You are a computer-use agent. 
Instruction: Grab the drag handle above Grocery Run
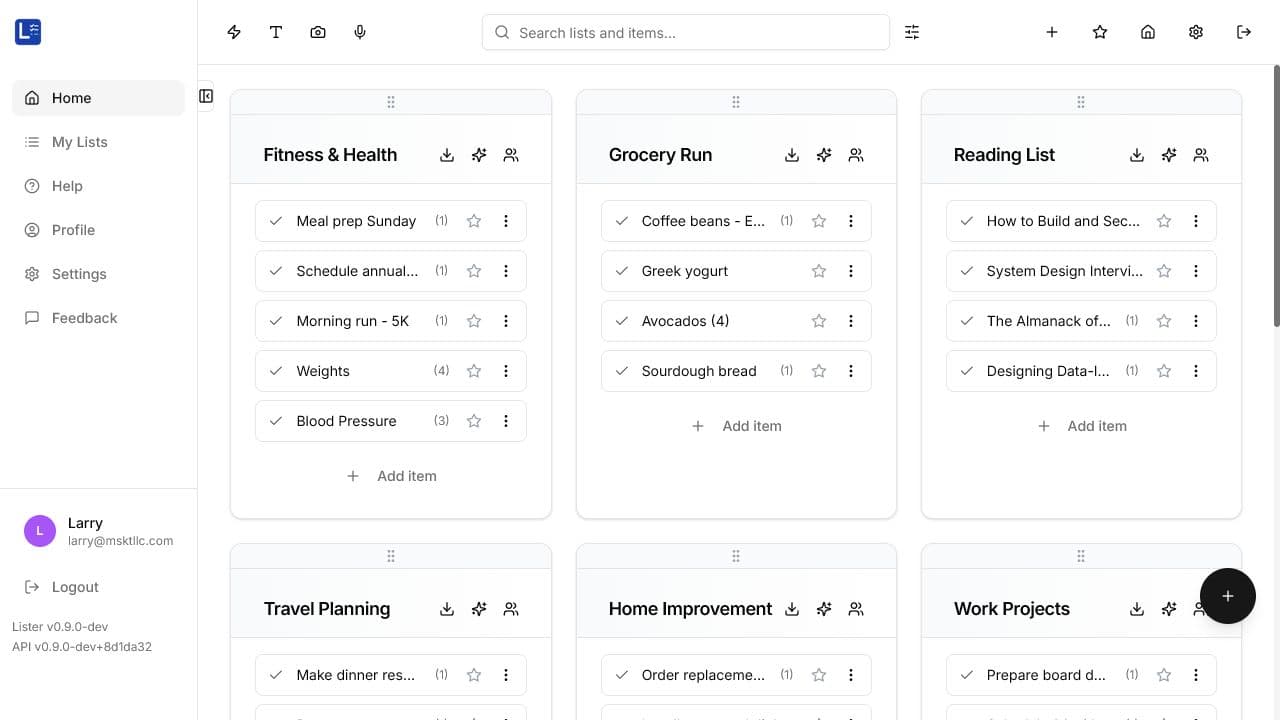coord(736,102)
